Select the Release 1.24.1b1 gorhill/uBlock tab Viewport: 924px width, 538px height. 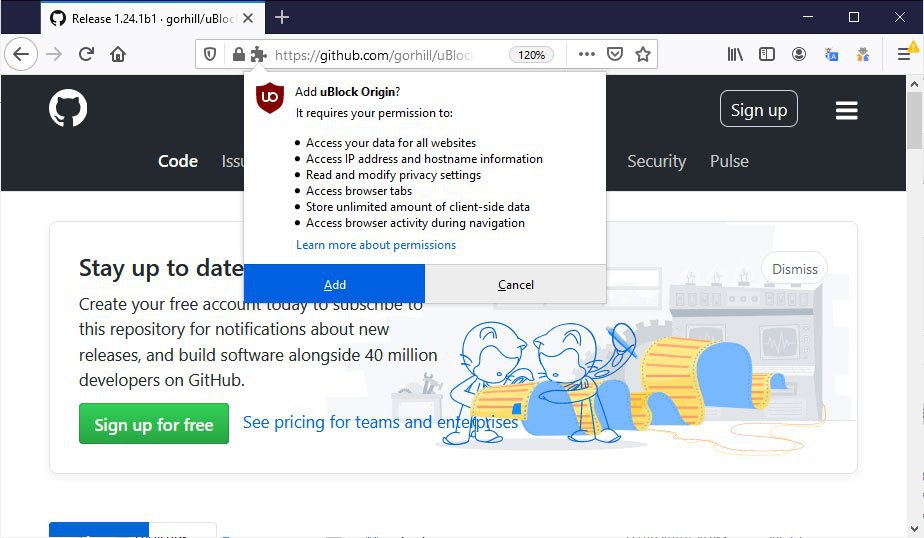click(153, 18)
